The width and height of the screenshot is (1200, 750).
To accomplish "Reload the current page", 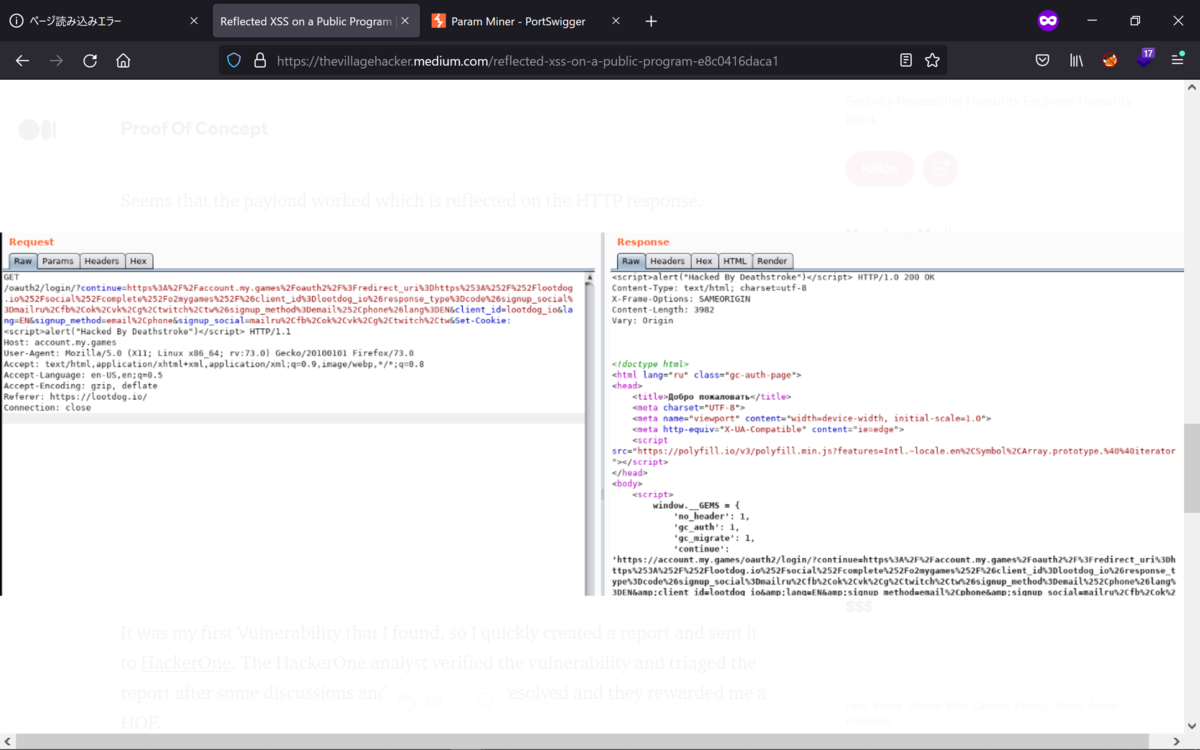I will [90, 61].
